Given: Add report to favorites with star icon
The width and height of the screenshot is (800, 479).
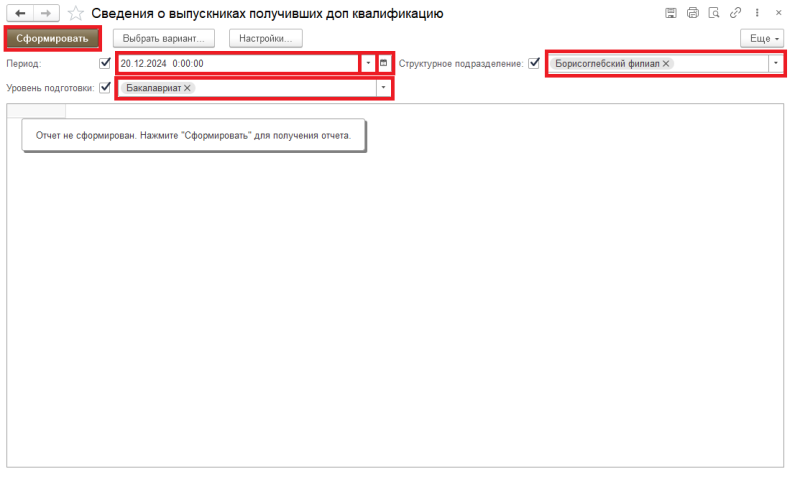Looking at the screenshot, I should pos(75,14).
